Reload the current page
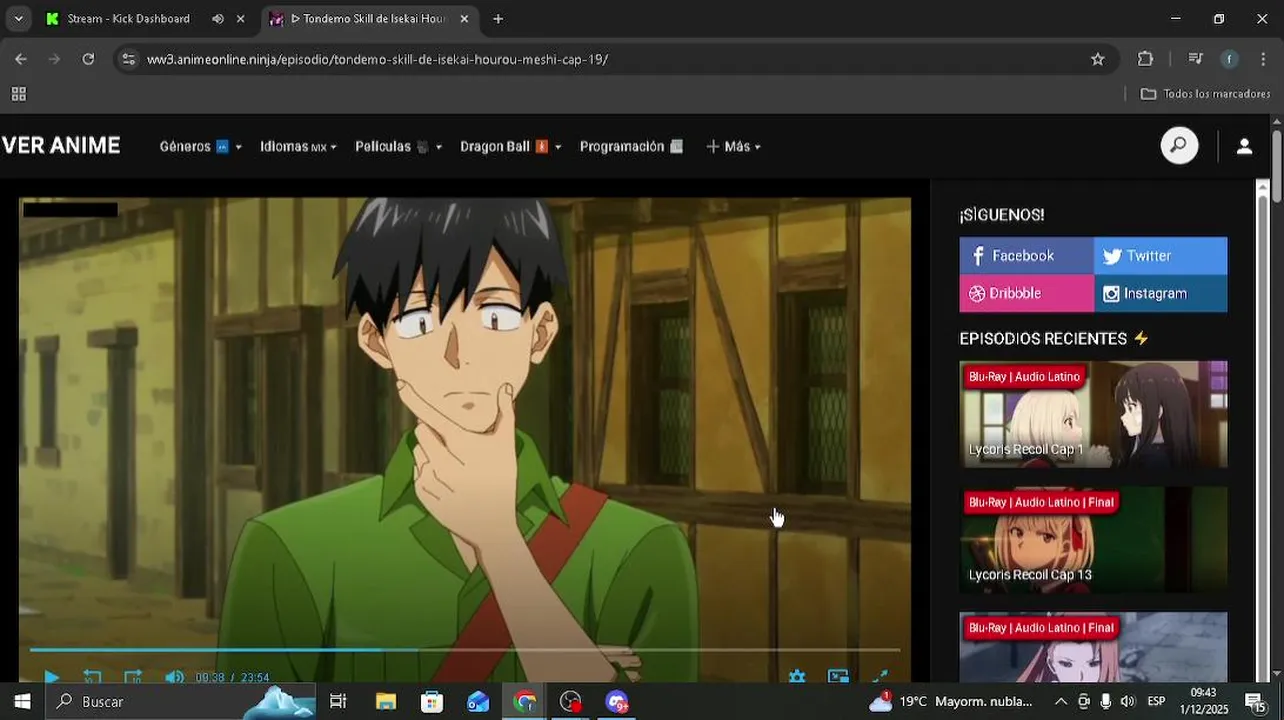 88,59
